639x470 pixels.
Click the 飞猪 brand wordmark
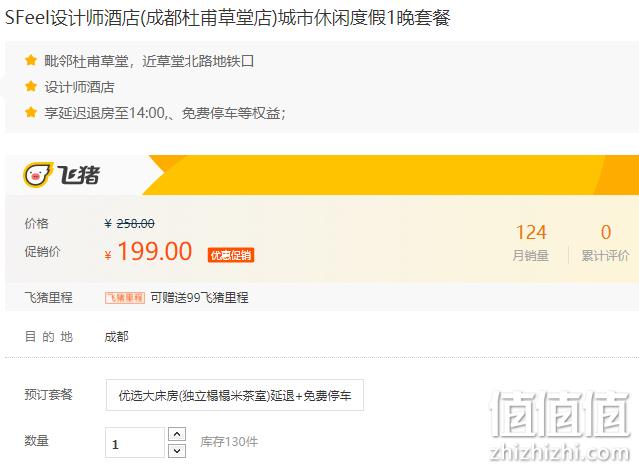pyautogui.click(x=78, y=175)
